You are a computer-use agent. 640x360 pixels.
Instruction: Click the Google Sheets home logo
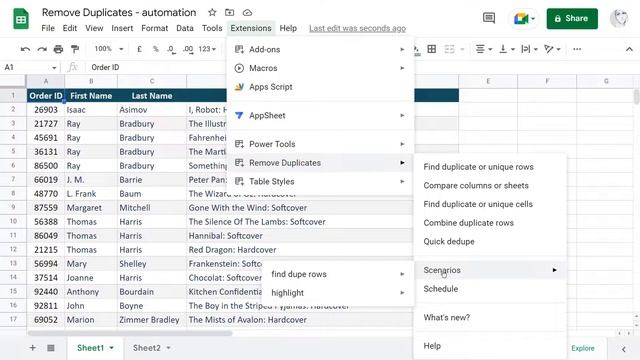pos(21,19)
